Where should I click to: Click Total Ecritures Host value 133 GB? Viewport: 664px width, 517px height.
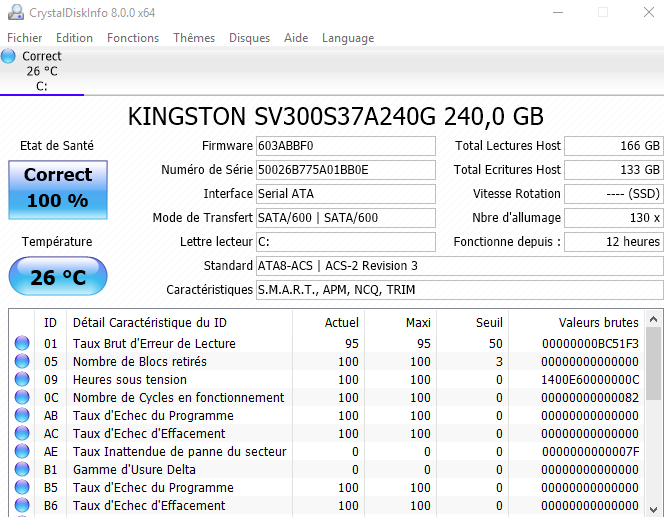(x=614, y=170)
